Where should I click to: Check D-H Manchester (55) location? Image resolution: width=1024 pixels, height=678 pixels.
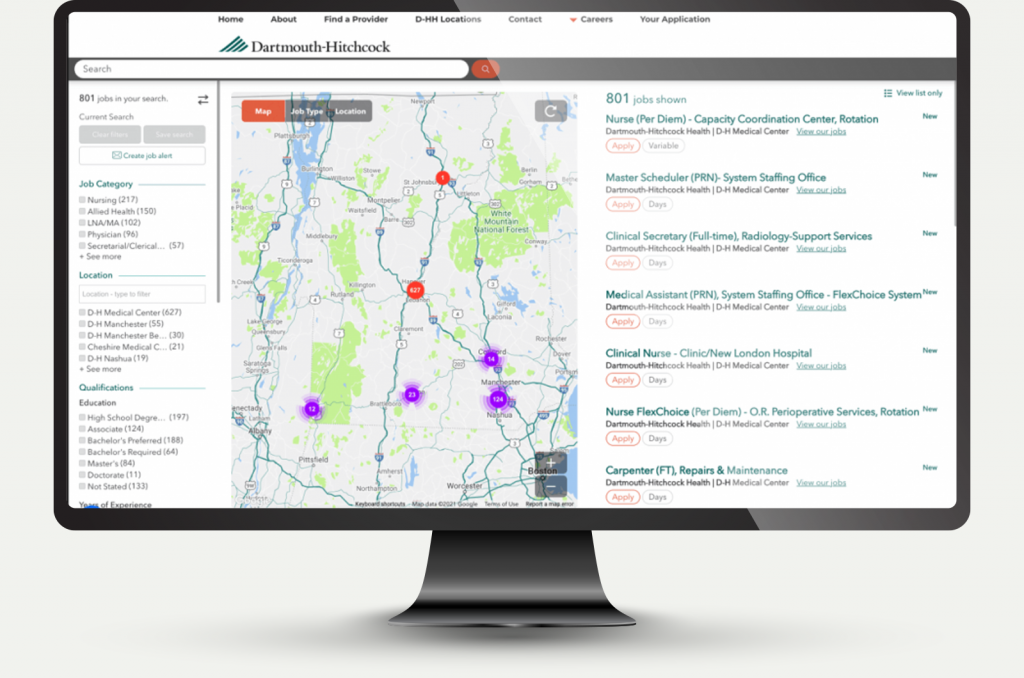click(82, 324)
